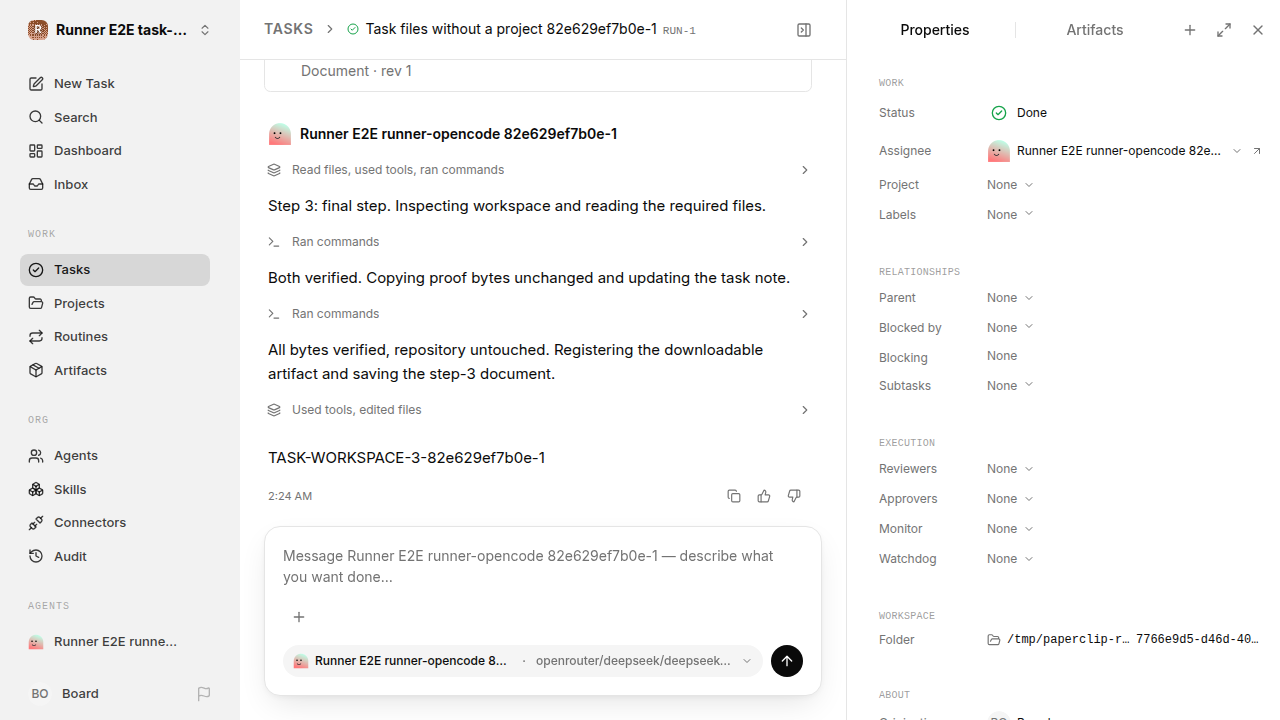Open the Inbox

click(x=115, y=185)
